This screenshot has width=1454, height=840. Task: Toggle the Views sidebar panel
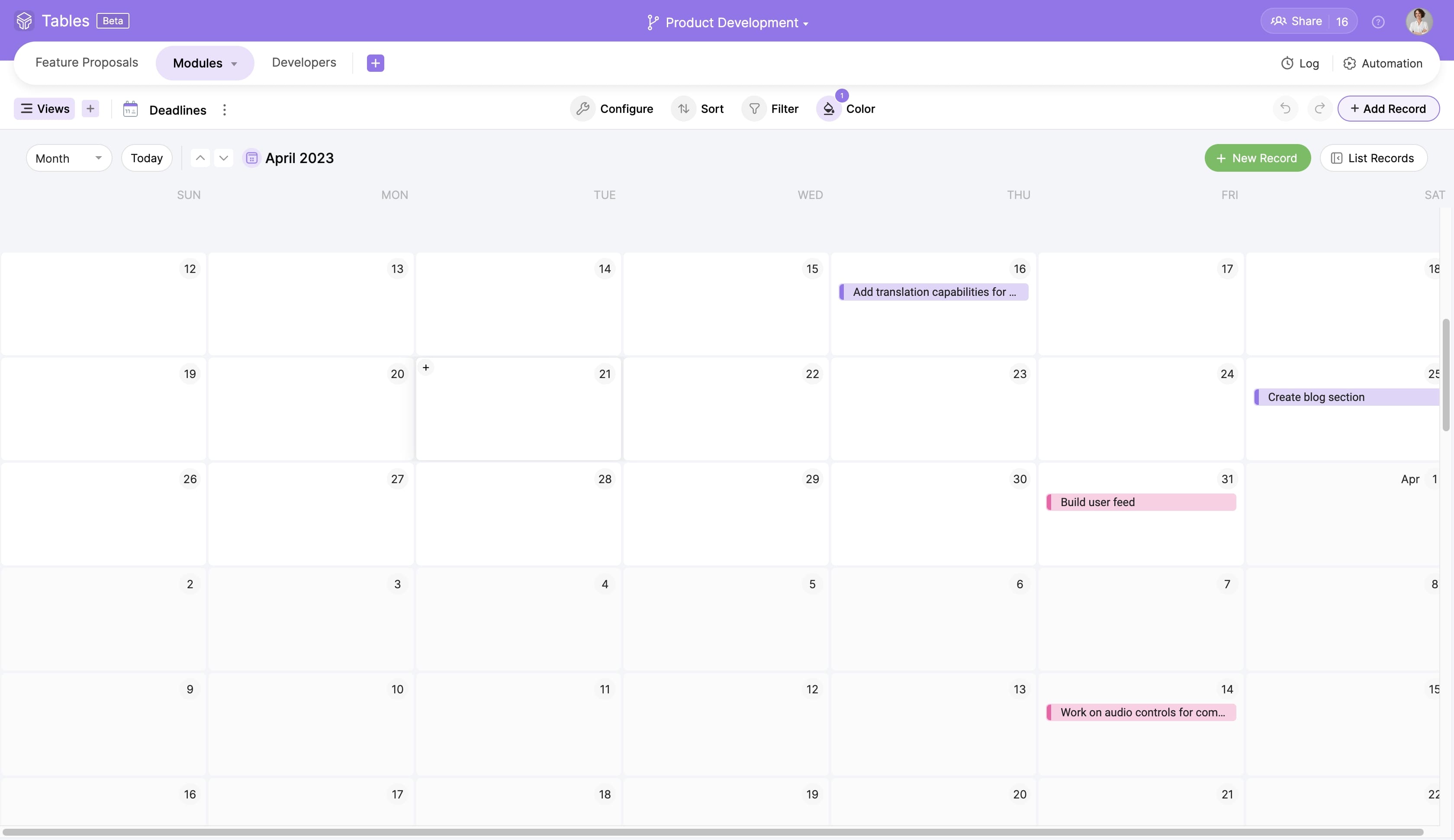[x=45, y=109]
